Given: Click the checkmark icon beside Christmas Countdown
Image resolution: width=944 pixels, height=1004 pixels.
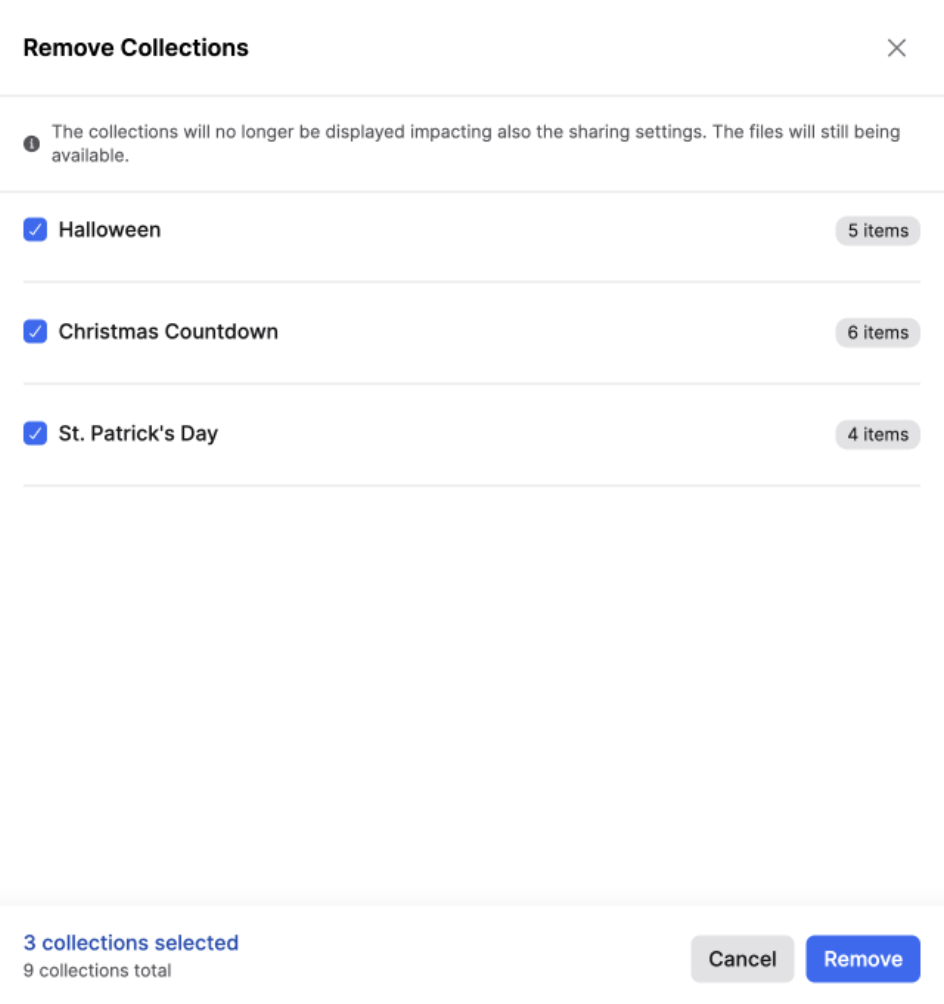Looking at the screenshot, I should tap(37, 331).
